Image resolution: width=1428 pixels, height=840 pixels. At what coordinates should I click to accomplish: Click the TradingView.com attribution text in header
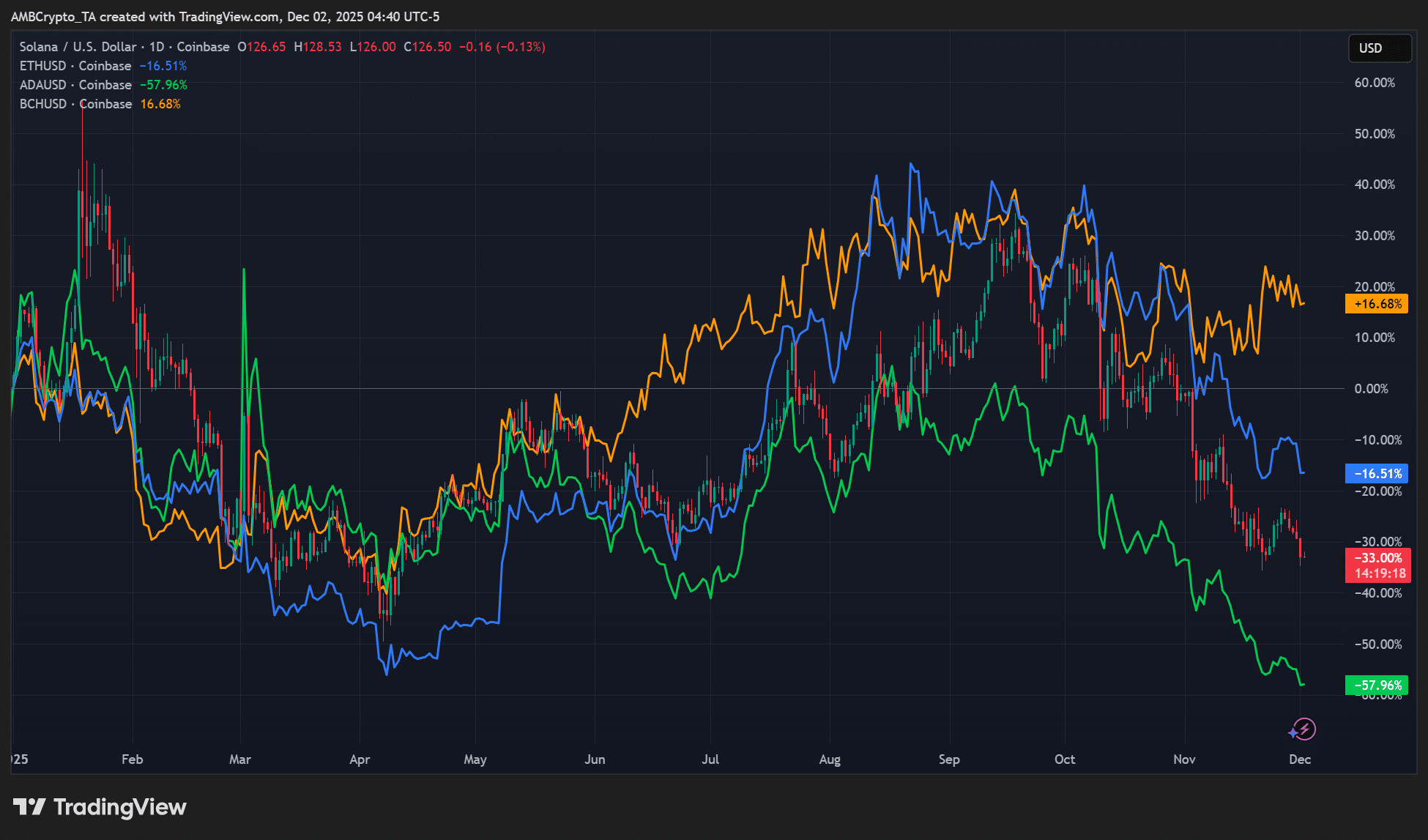point(229,16)
